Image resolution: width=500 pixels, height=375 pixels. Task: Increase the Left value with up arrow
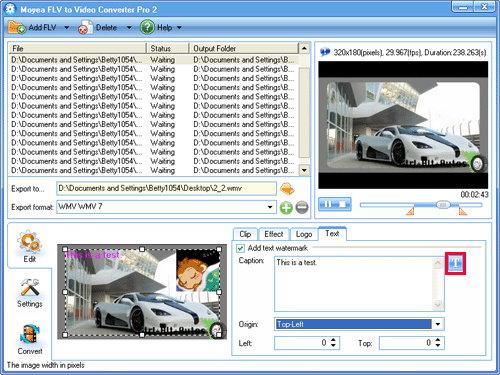pyautogui.click(x=333, y=340)
